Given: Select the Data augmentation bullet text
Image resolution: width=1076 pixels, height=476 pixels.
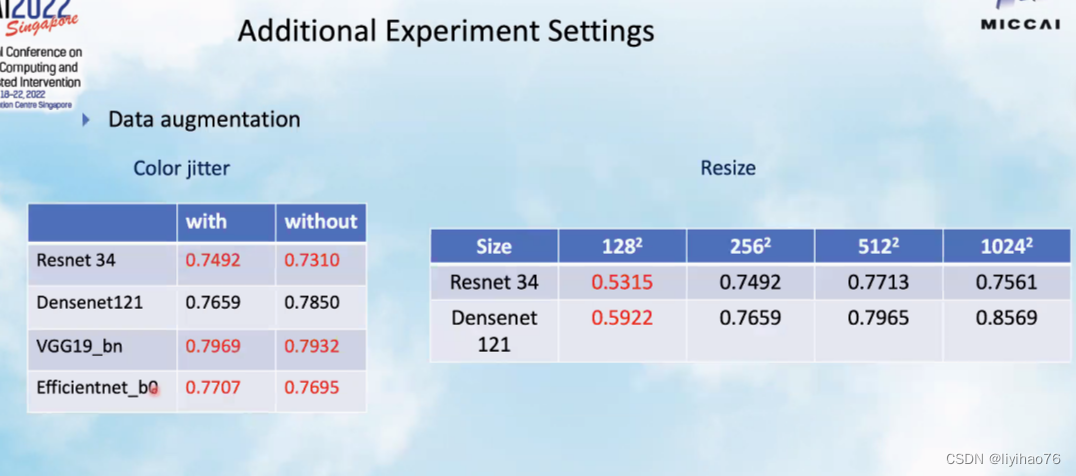Looking at the screenshot, I should tap(204, 119).
